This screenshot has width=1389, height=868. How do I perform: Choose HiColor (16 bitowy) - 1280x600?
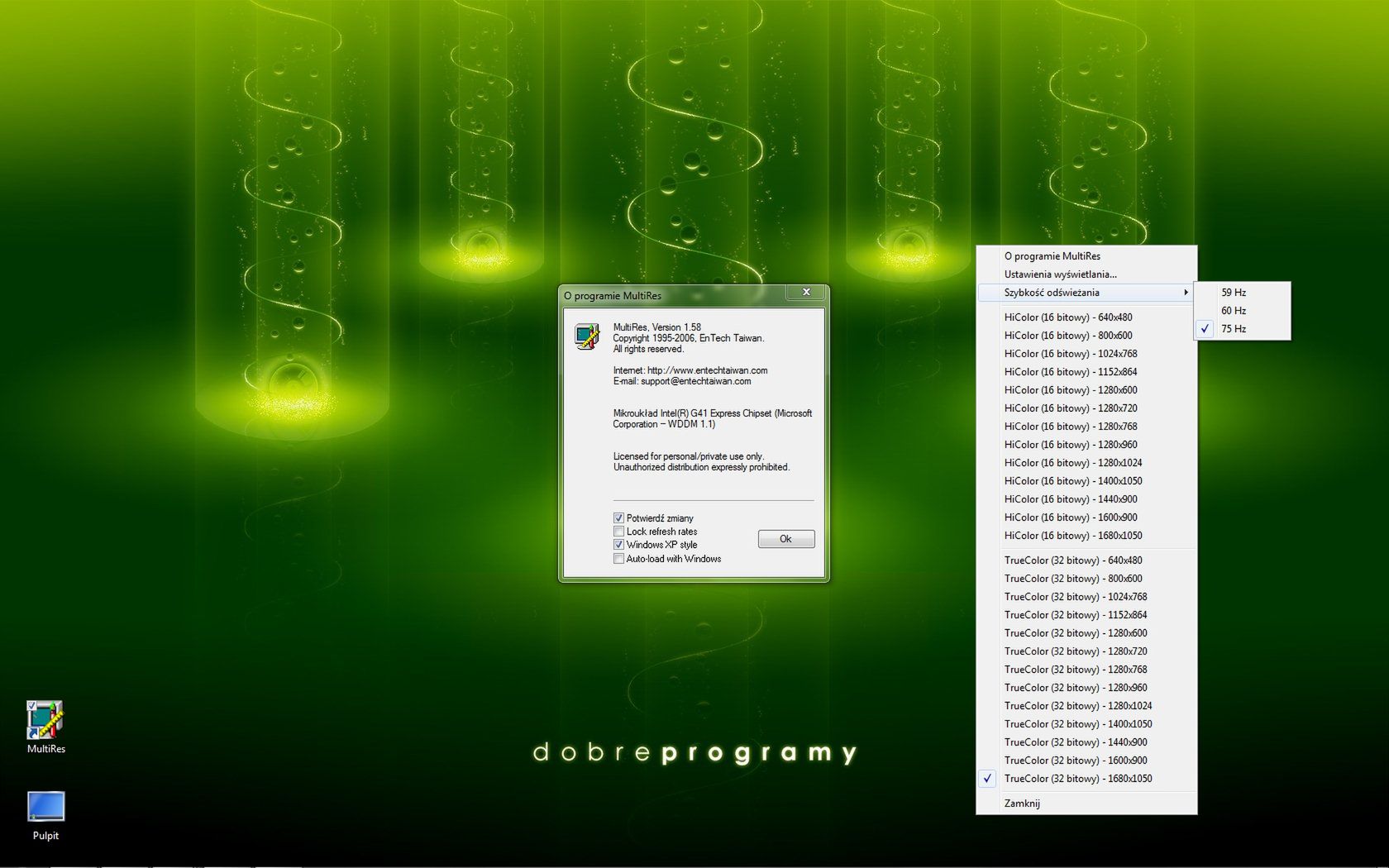[x=1086, y=390]
